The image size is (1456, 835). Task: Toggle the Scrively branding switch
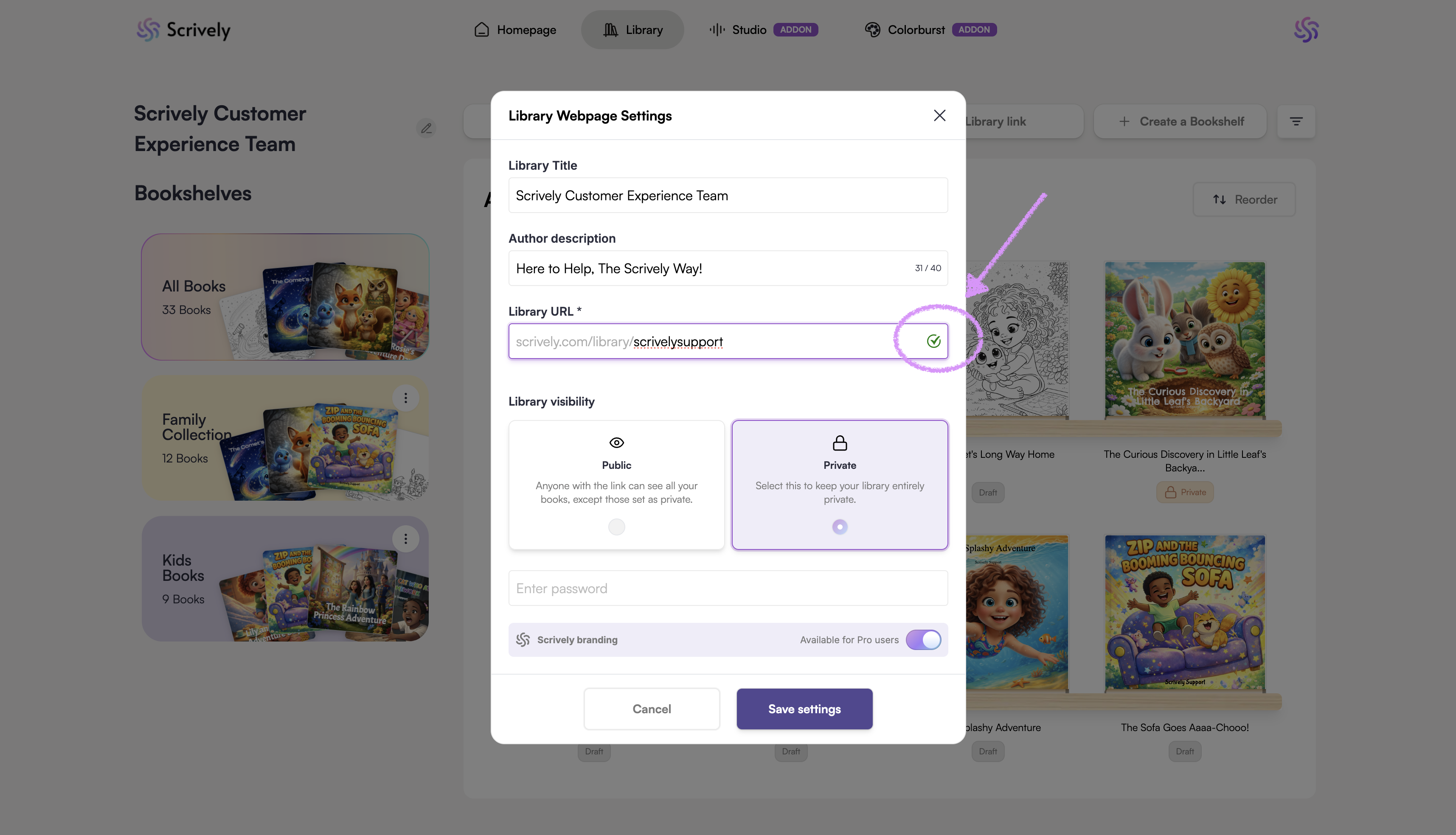click(x=923, y=639)
